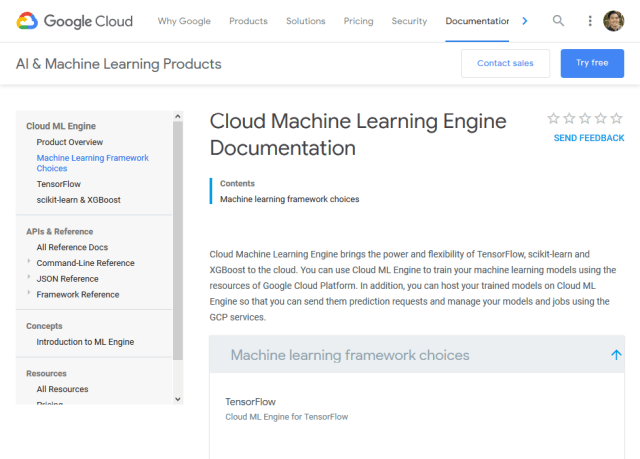
Task: Show more navigation tabs with right chevron
Action: point(525,21)
